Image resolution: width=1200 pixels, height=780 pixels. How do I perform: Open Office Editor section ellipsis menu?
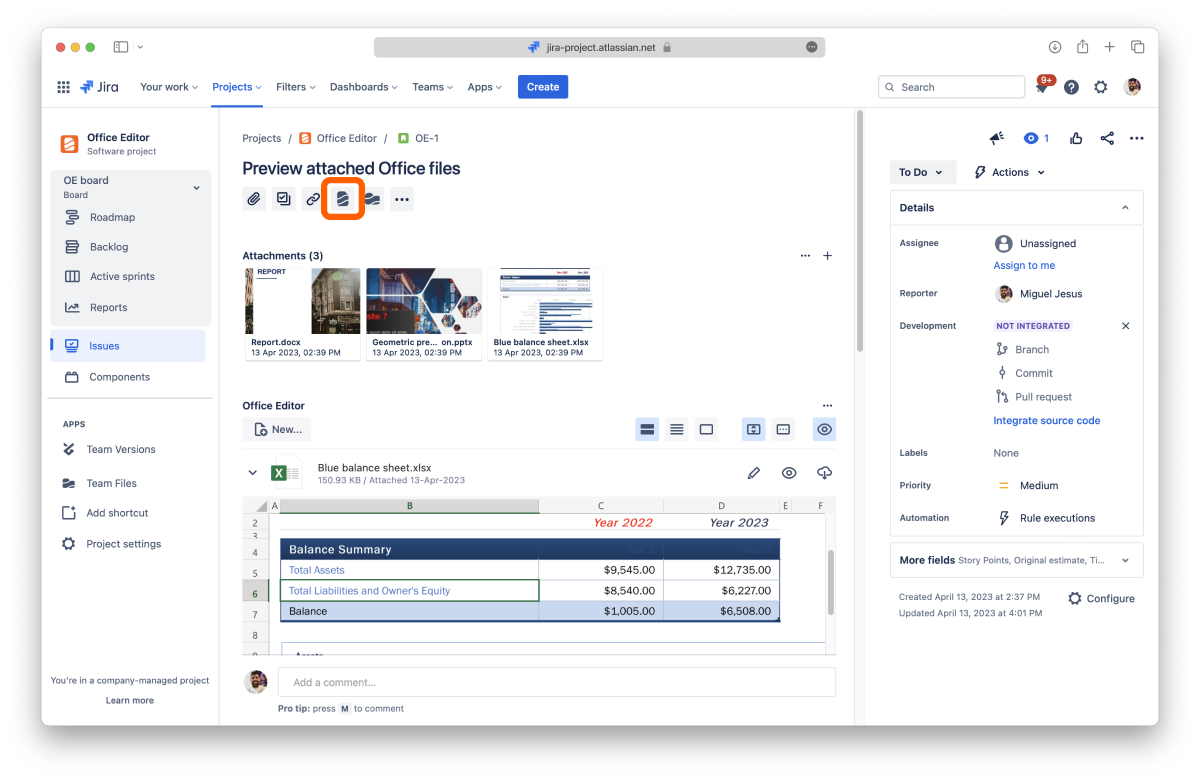tap(827, 406)
